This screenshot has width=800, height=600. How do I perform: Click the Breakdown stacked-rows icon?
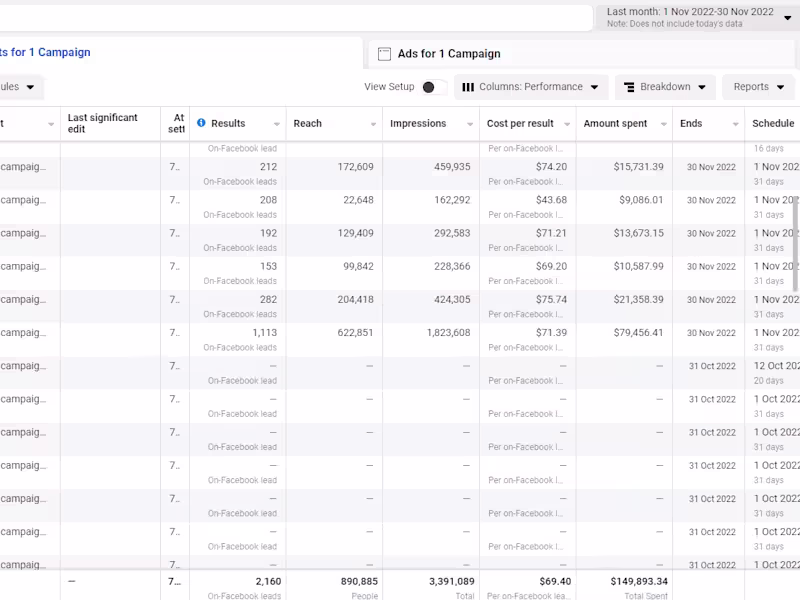click(x=629, y=87)
